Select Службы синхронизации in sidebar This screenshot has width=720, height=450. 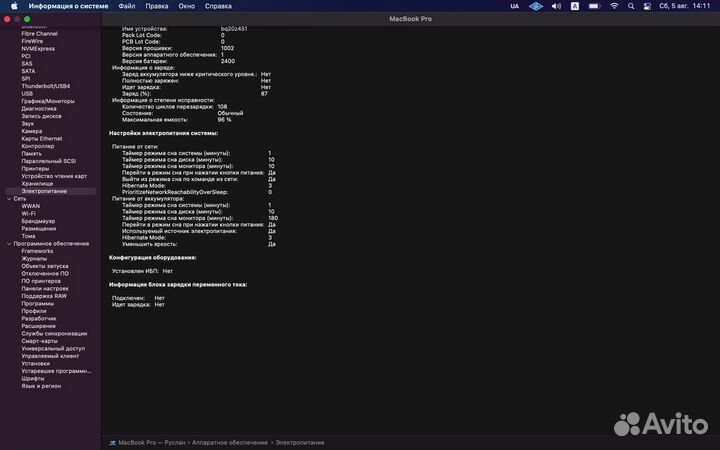tap(54, 334)
